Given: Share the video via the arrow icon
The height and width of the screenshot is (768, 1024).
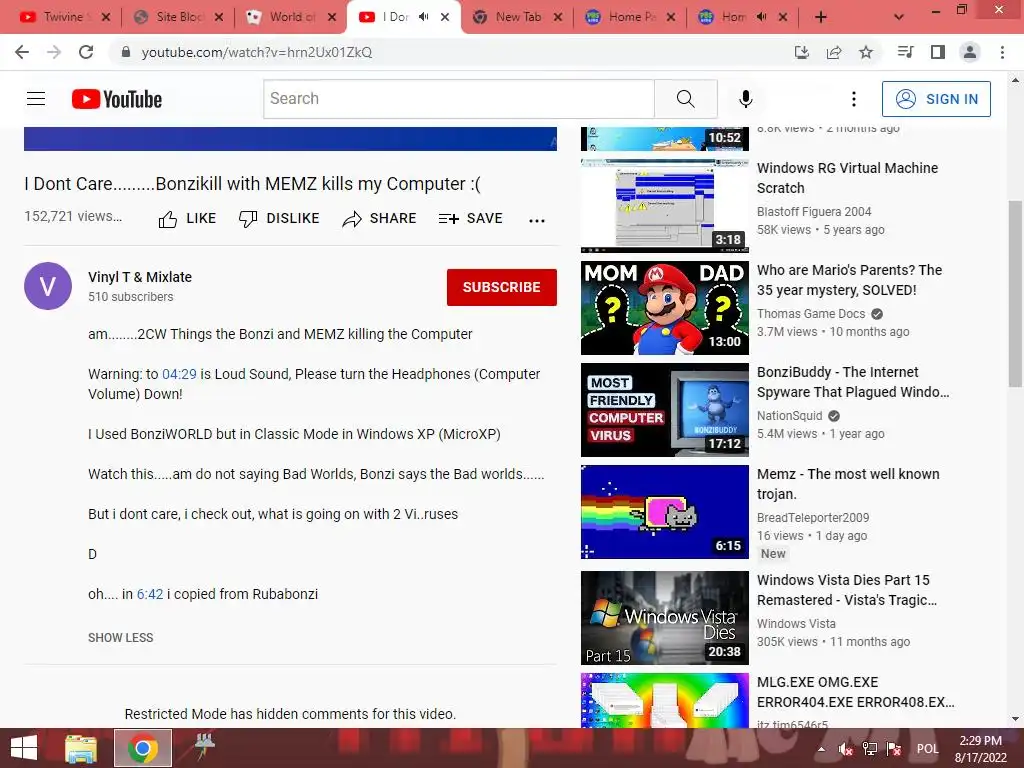Looking at the screenshot, I should [379, 219].
